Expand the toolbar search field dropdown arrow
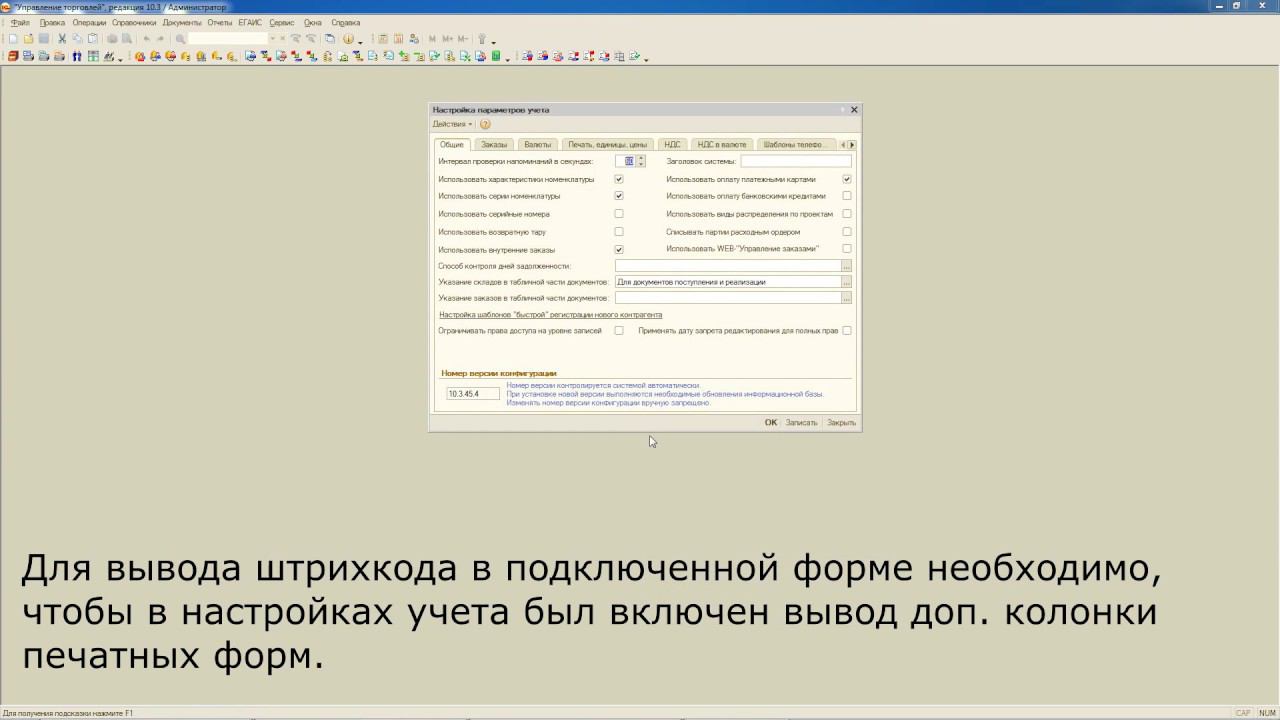Viewport: 1280px width, 720px height. [272, 38]
